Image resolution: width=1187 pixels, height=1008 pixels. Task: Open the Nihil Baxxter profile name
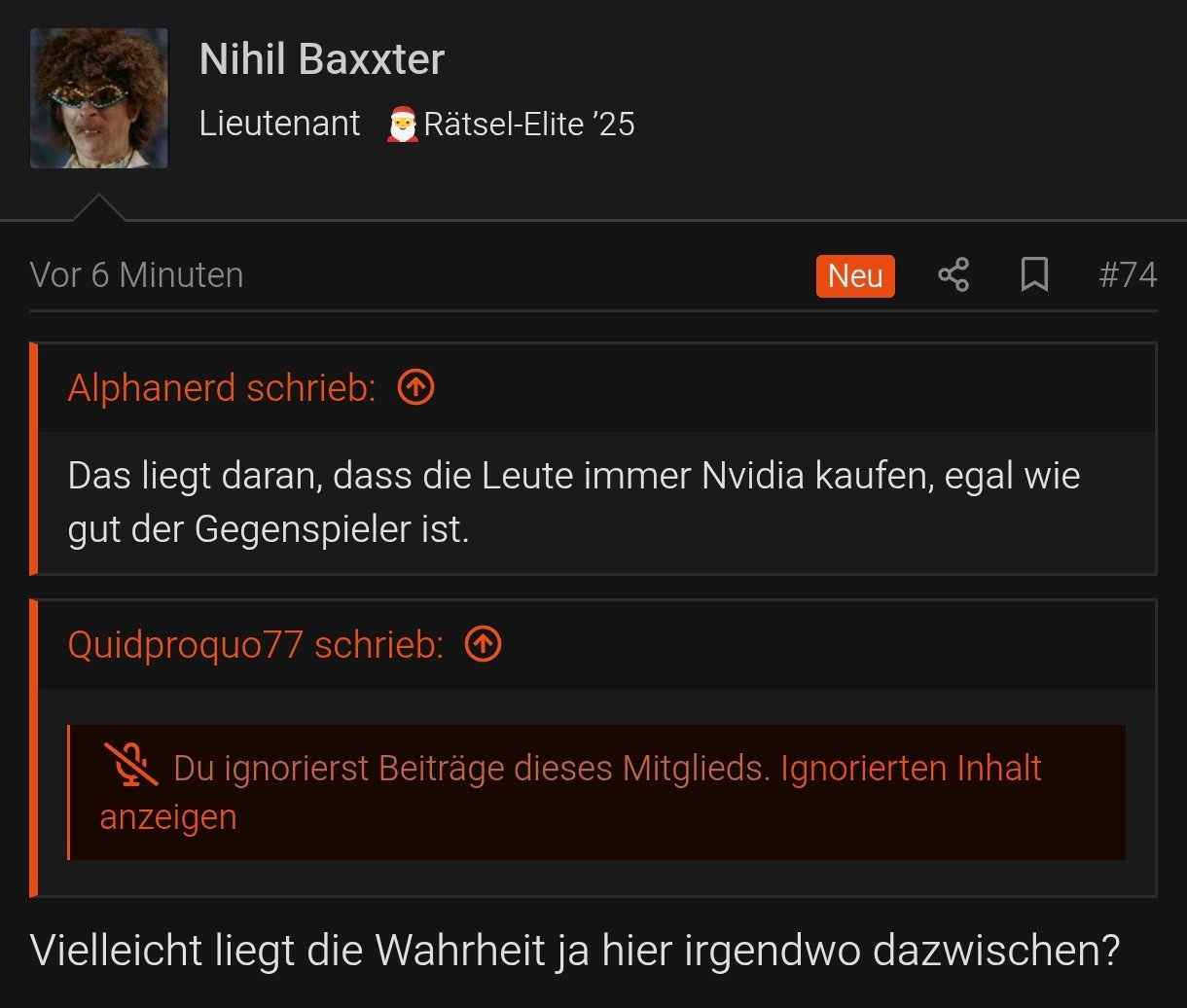[x=322, y=59]
